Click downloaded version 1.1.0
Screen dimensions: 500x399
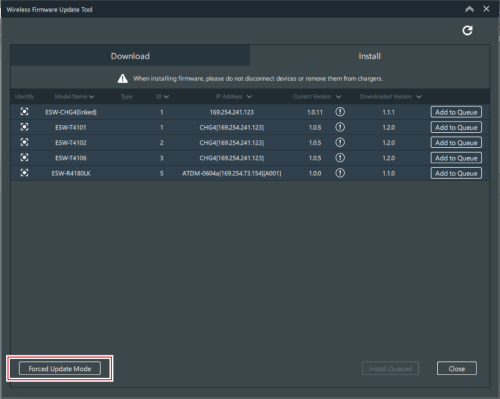(388, 173)
